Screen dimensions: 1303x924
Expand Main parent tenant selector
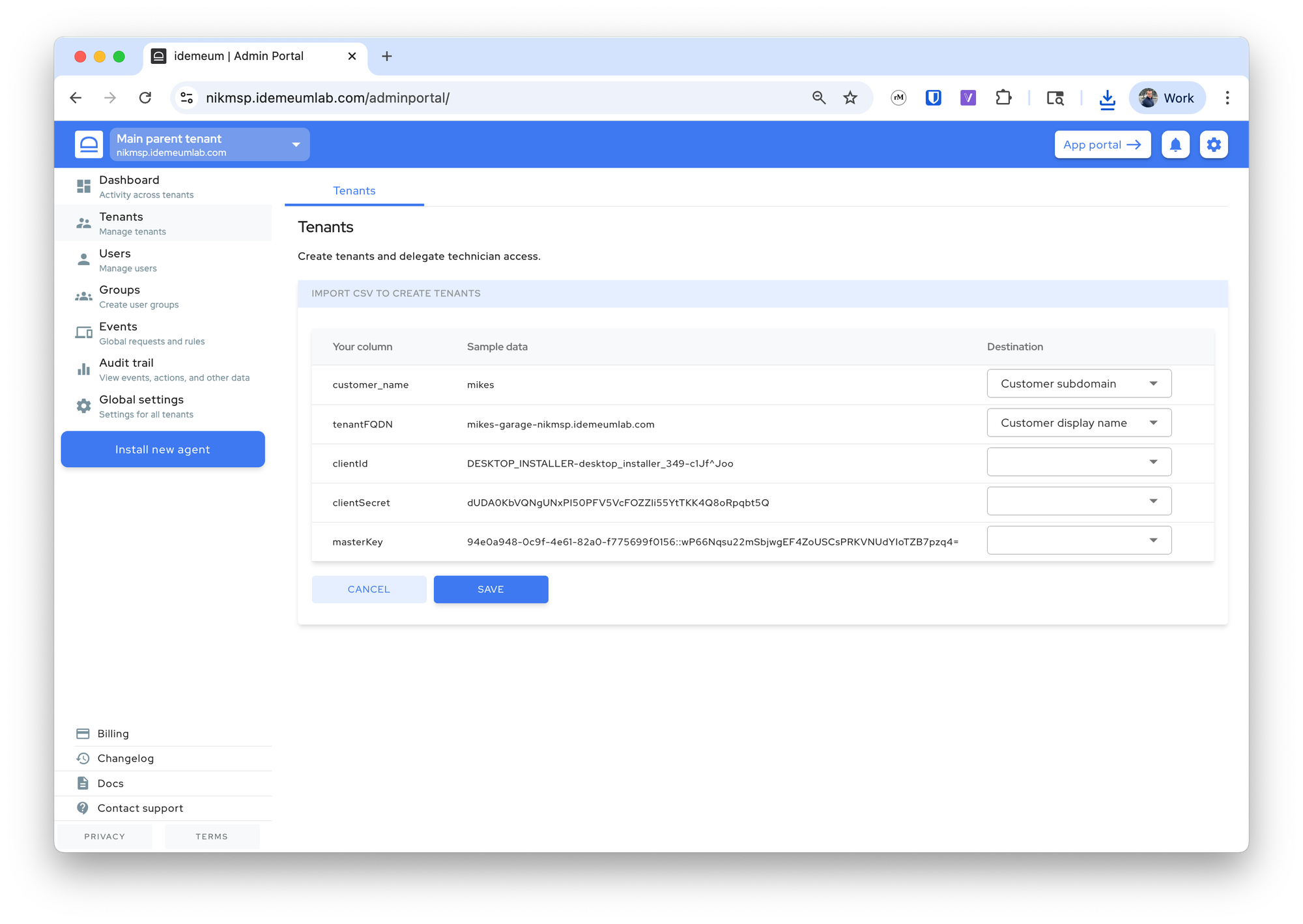[210, 145]
